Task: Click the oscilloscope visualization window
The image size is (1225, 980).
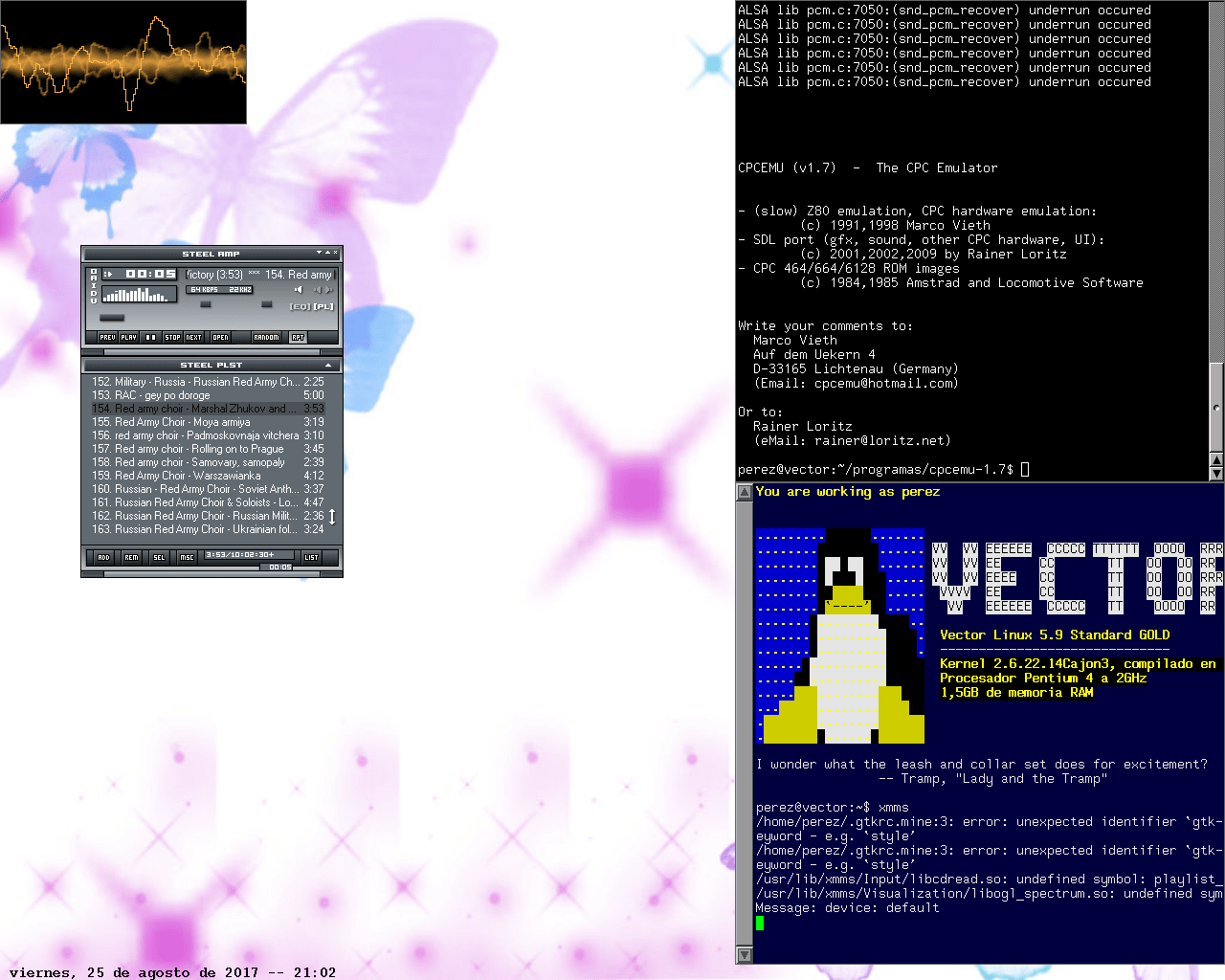Action: 123,62
